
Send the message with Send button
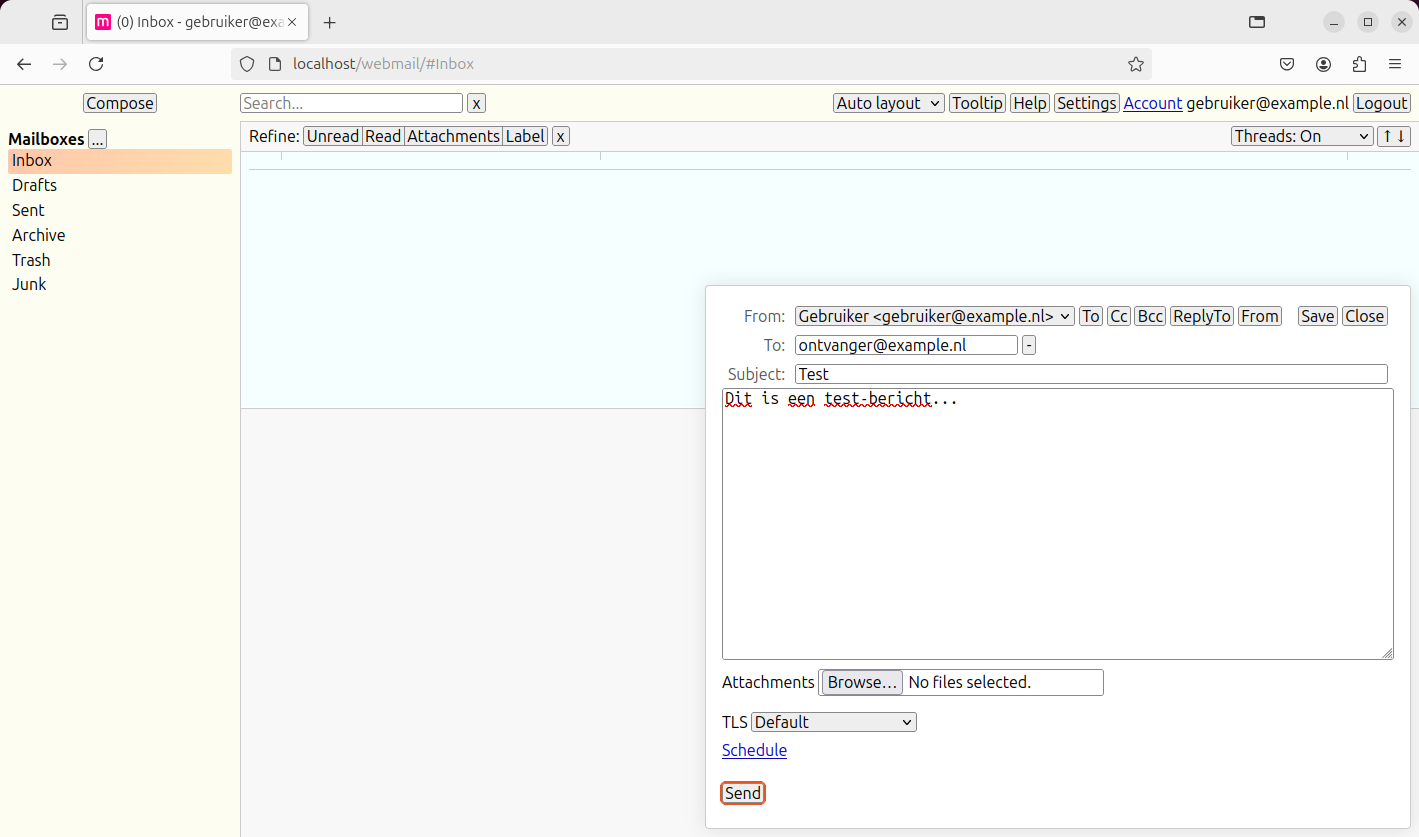[743, 793]
